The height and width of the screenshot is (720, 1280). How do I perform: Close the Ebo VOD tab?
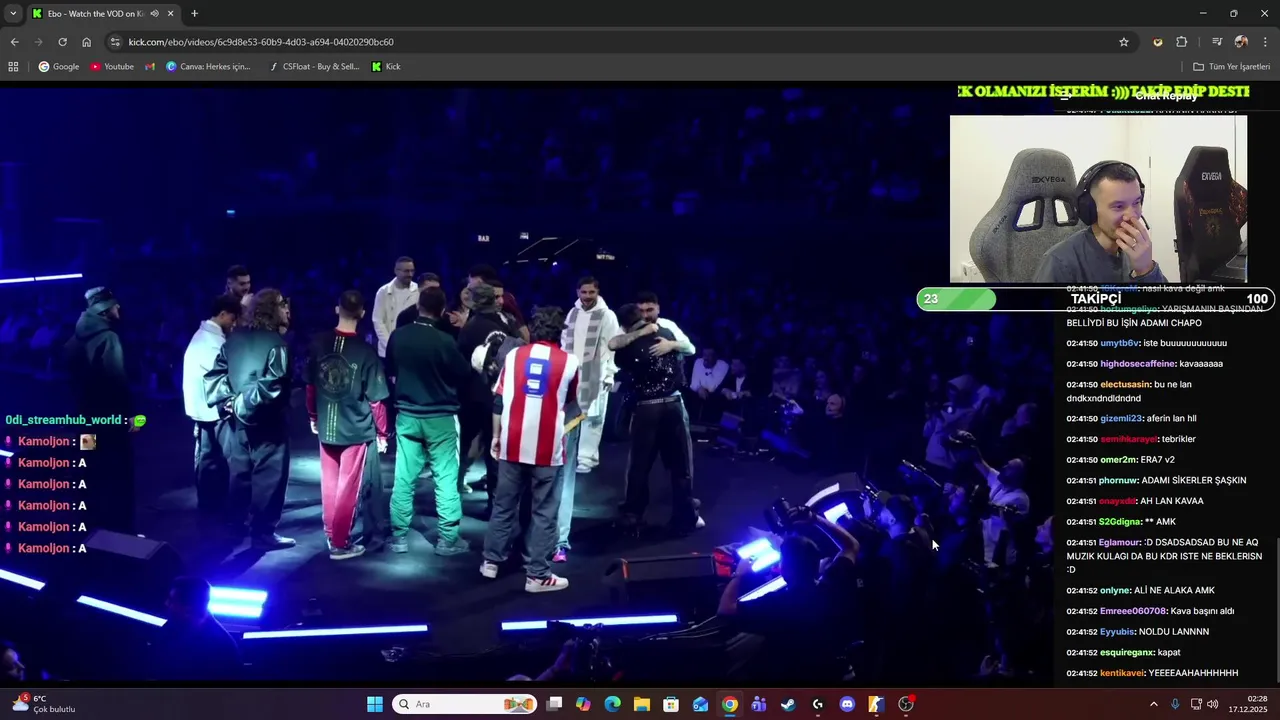(170, 14)
